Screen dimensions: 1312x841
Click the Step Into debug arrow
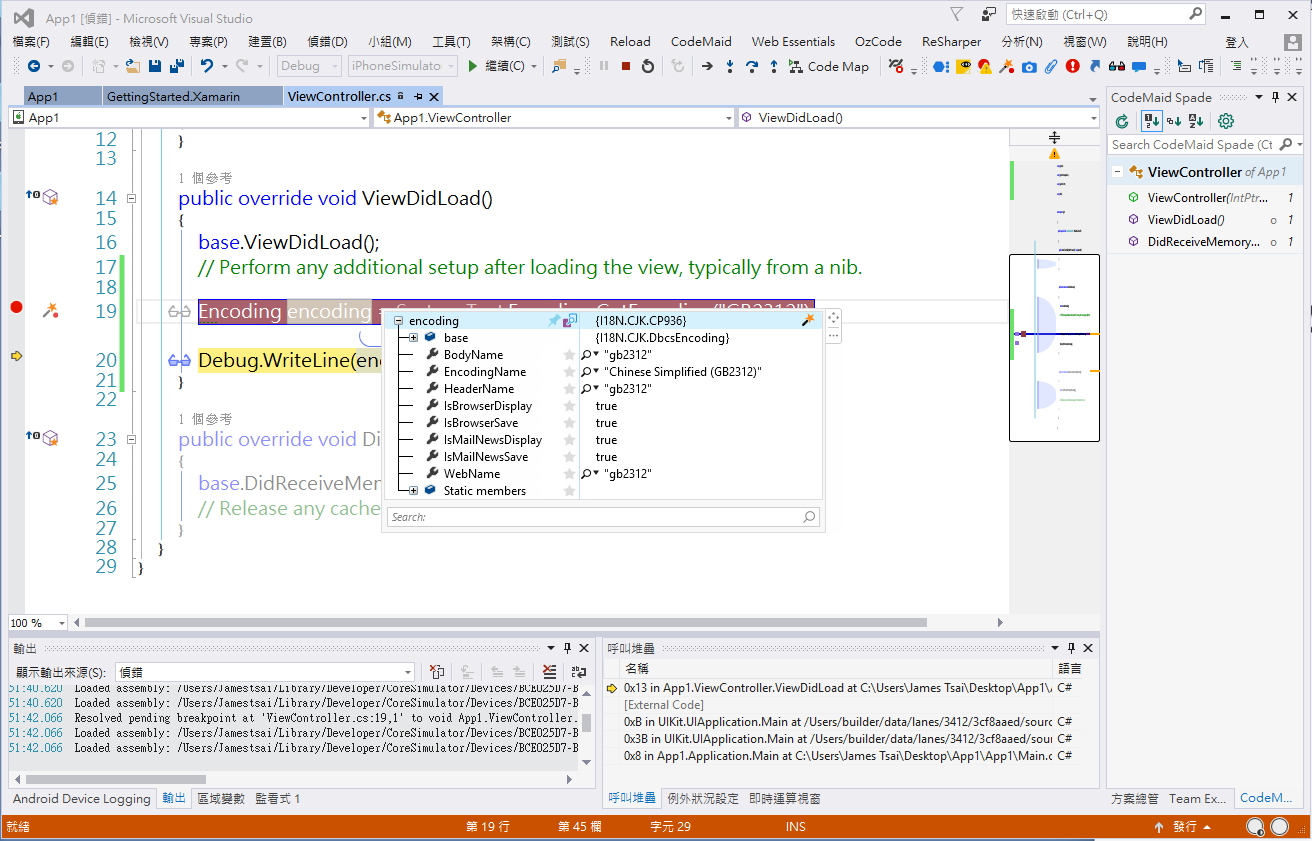(729, 66)
